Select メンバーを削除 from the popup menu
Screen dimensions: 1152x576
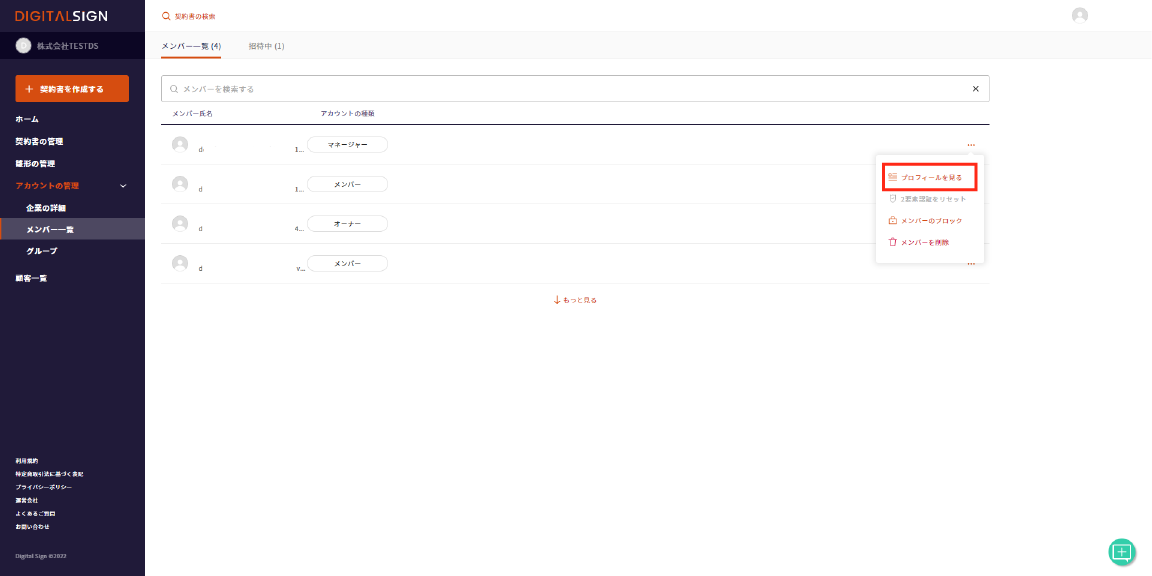click(924, 242)
